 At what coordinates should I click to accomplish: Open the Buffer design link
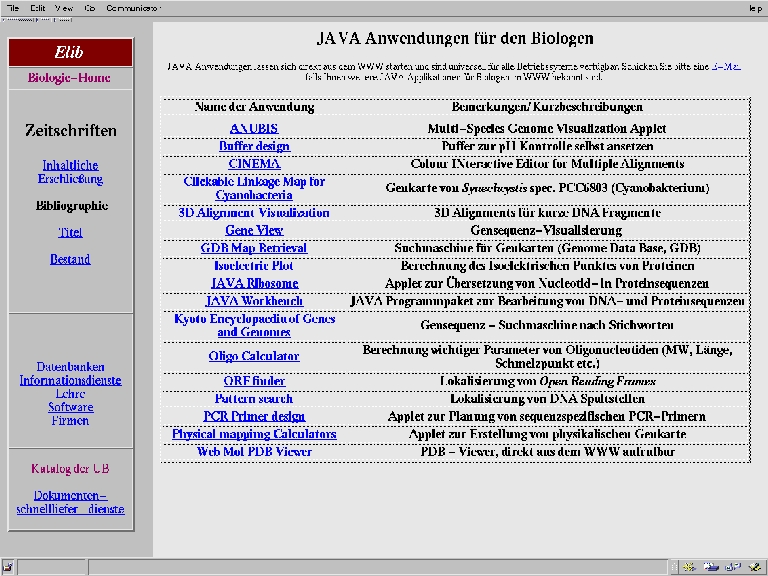254,146
